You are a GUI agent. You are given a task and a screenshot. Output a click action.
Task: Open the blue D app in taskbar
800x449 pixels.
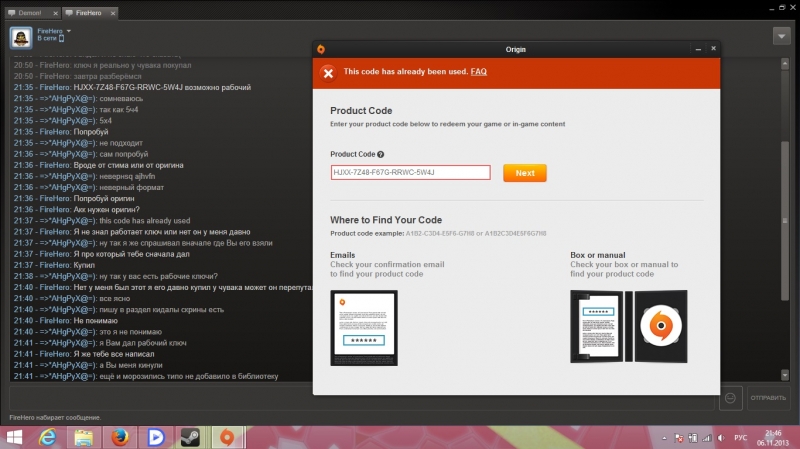pyautogui.click(x=155, y=438)
